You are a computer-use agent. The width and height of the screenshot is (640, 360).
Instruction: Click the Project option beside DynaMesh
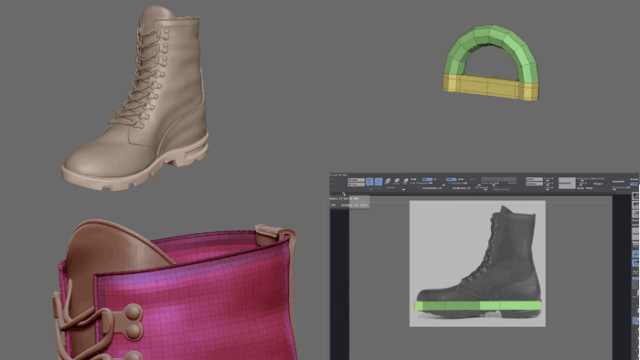point(598,184)
